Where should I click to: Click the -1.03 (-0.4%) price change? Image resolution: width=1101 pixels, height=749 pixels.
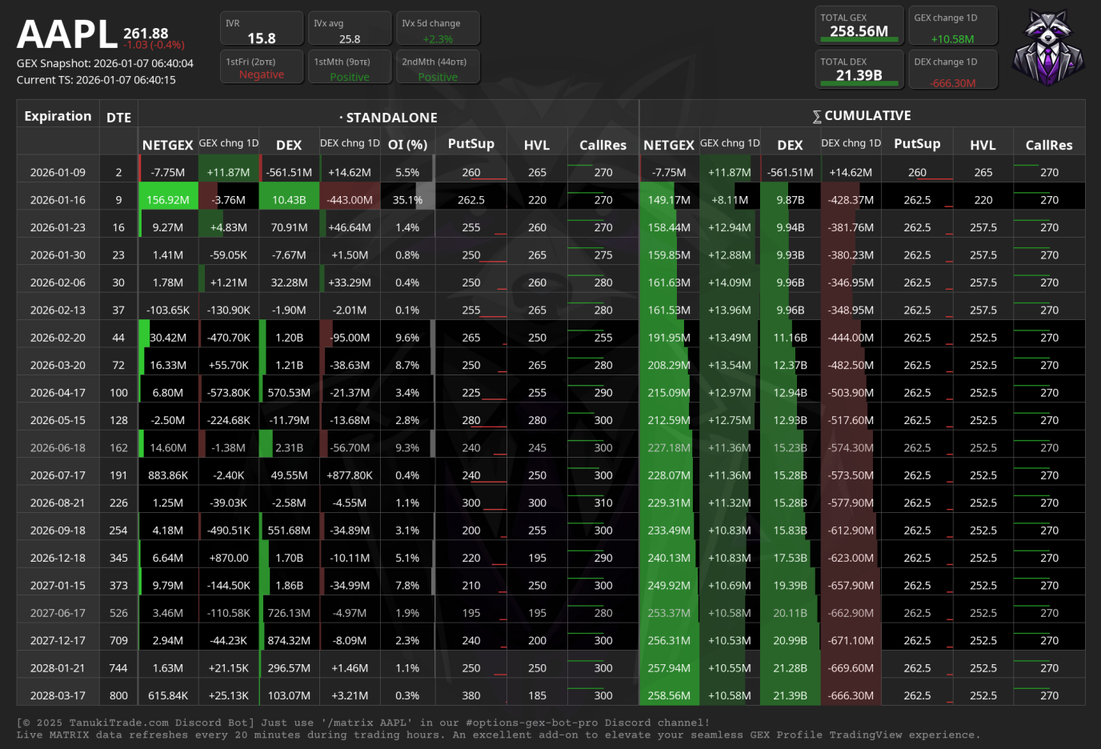pos(154,45)
